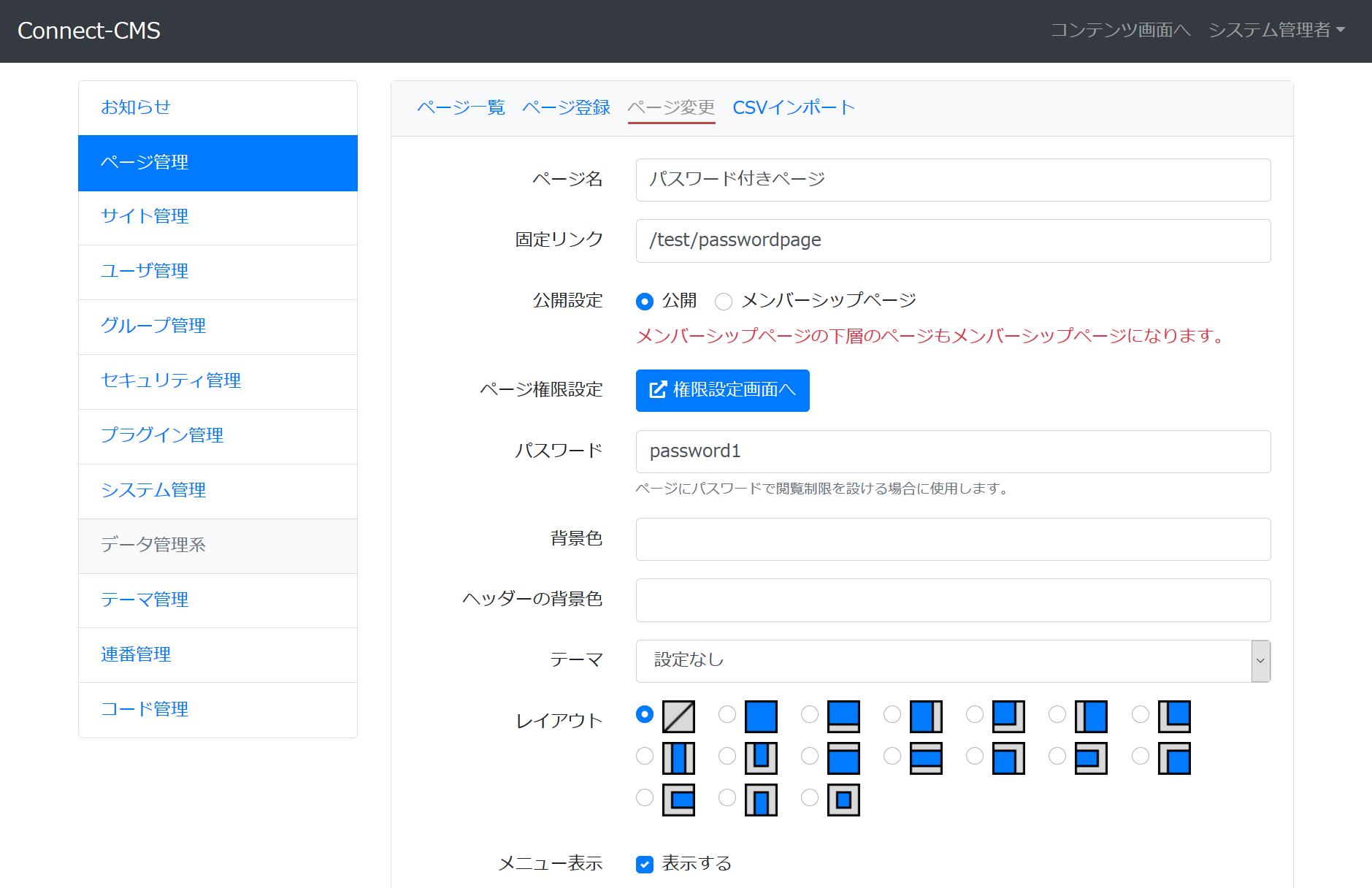Click the 権限設定画面へ button

(x=722, y=391)
